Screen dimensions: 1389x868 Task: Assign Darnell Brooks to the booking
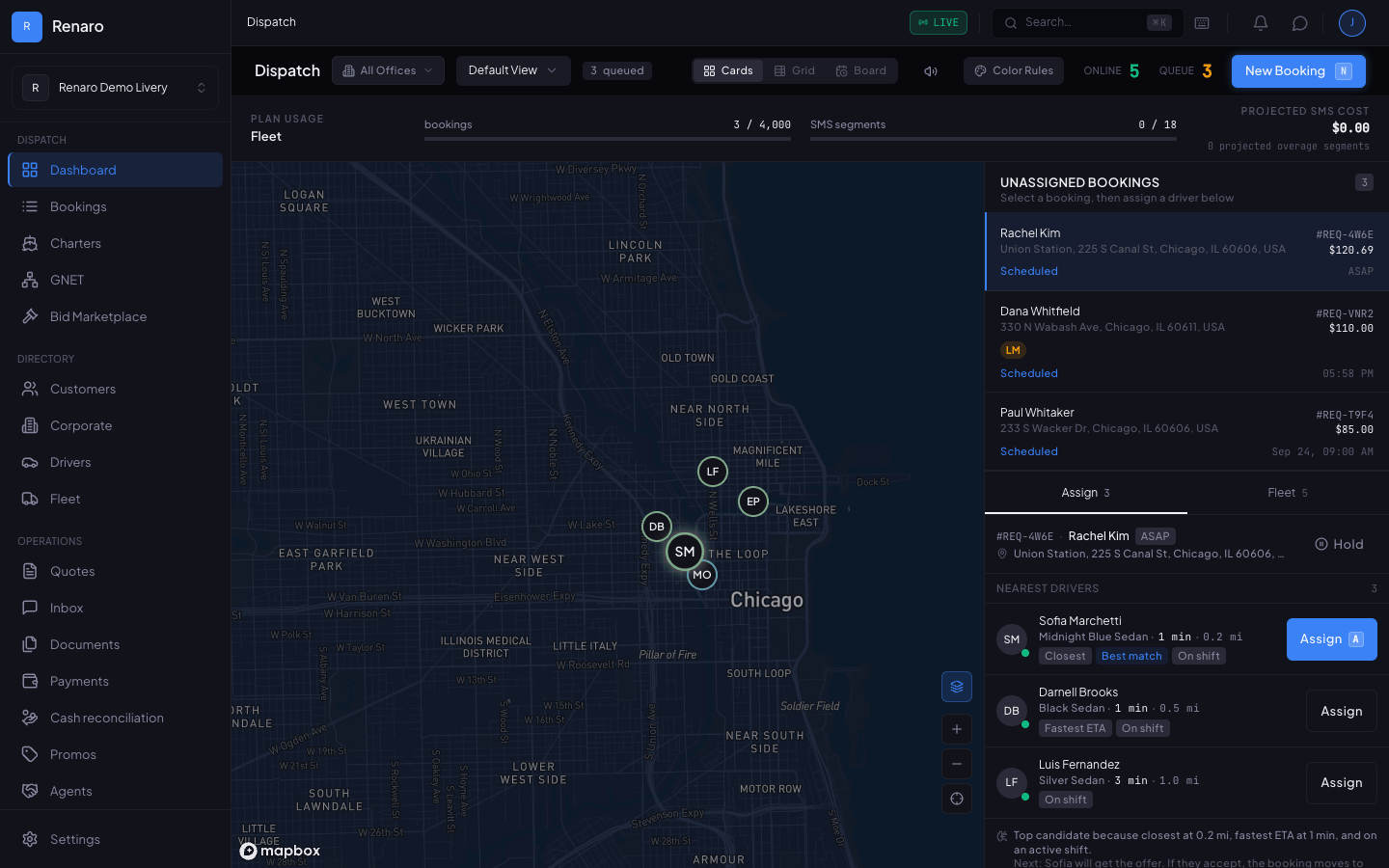point(1342,711)
